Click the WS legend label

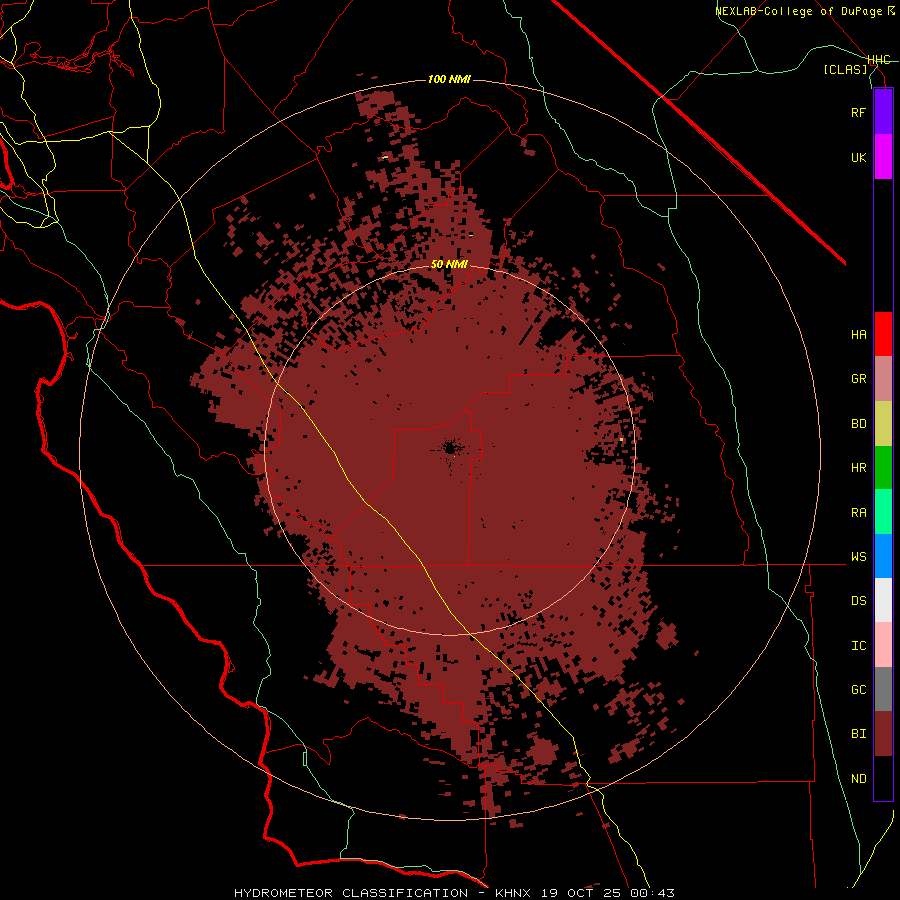(858, 557)
